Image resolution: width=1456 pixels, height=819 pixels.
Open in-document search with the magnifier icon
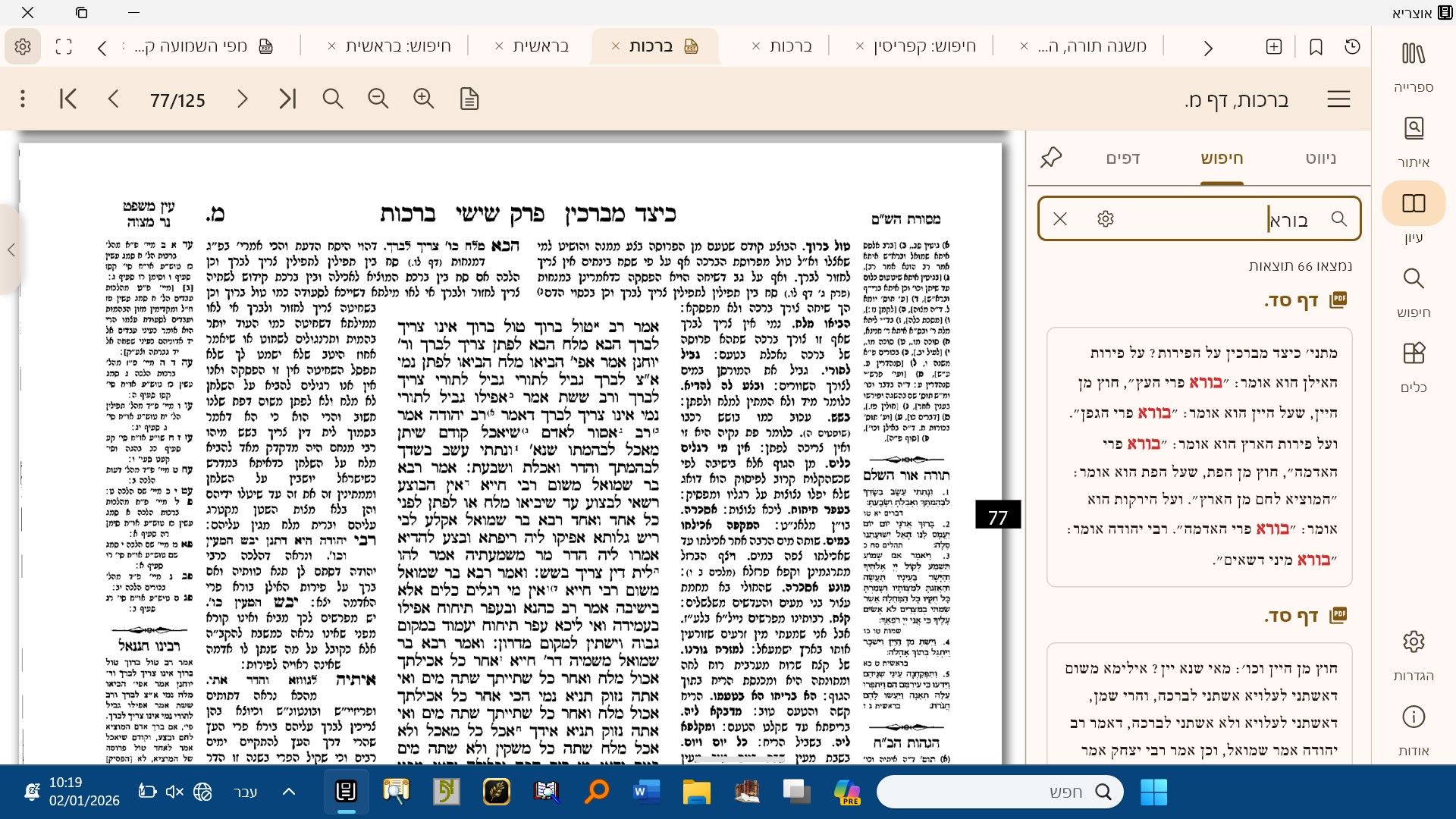click(x=332, y=99)
